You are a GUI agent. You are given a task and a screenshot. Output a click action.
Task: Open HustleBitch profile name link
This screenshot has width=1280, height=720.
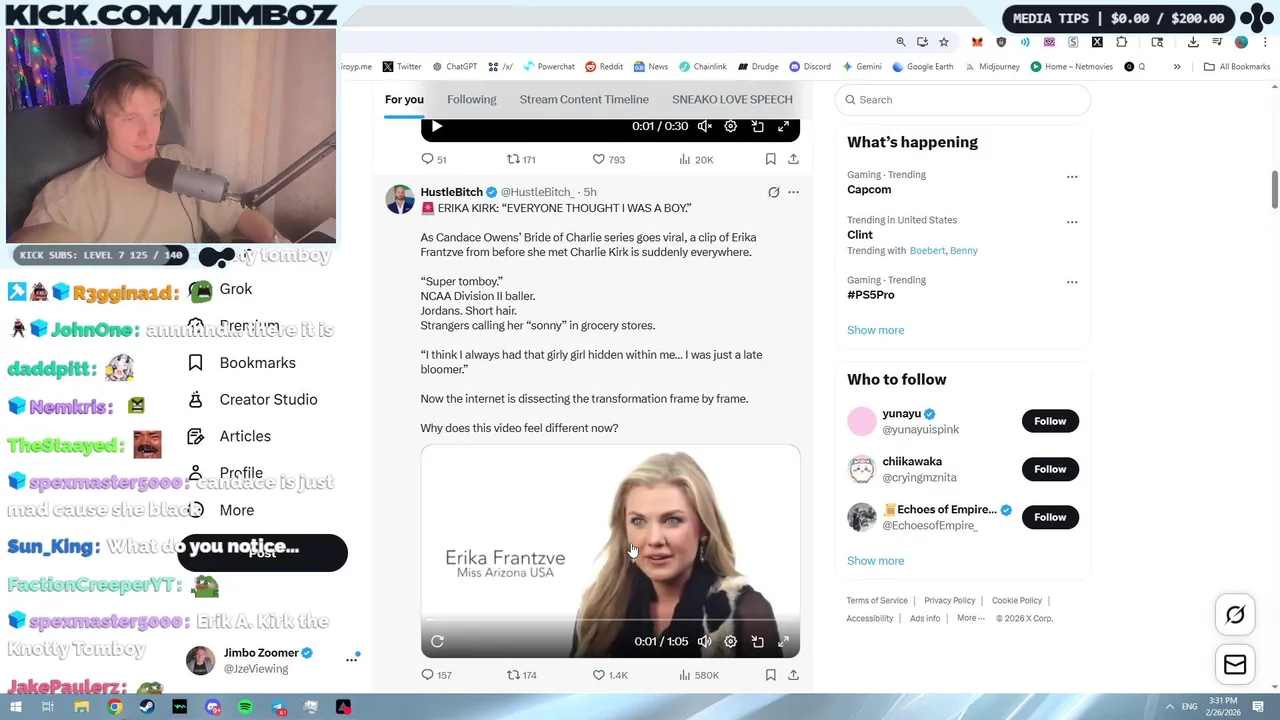pyautogui.click(x=451, y=192)
